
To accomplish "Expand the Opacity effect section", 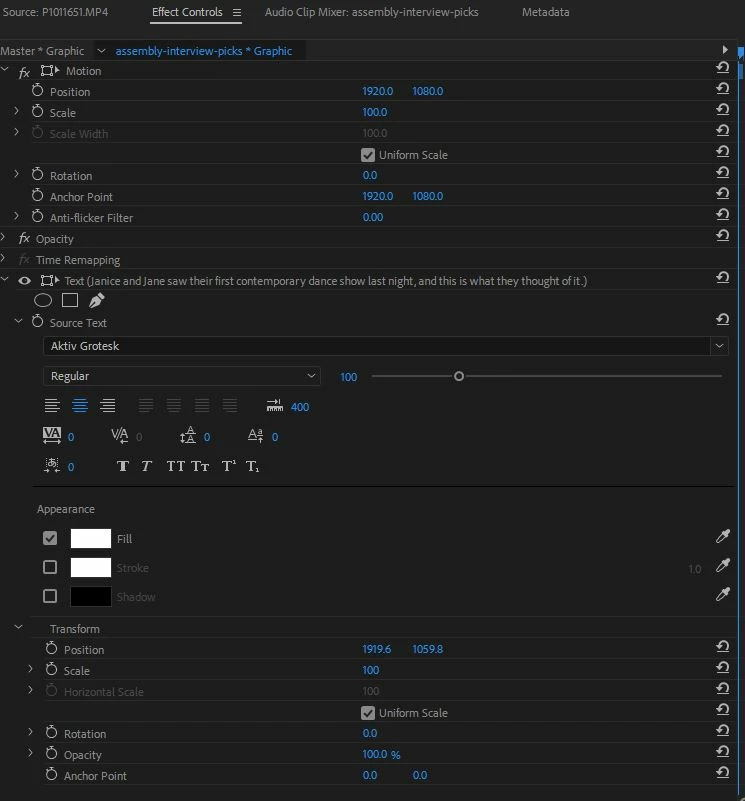I will 3,237.
